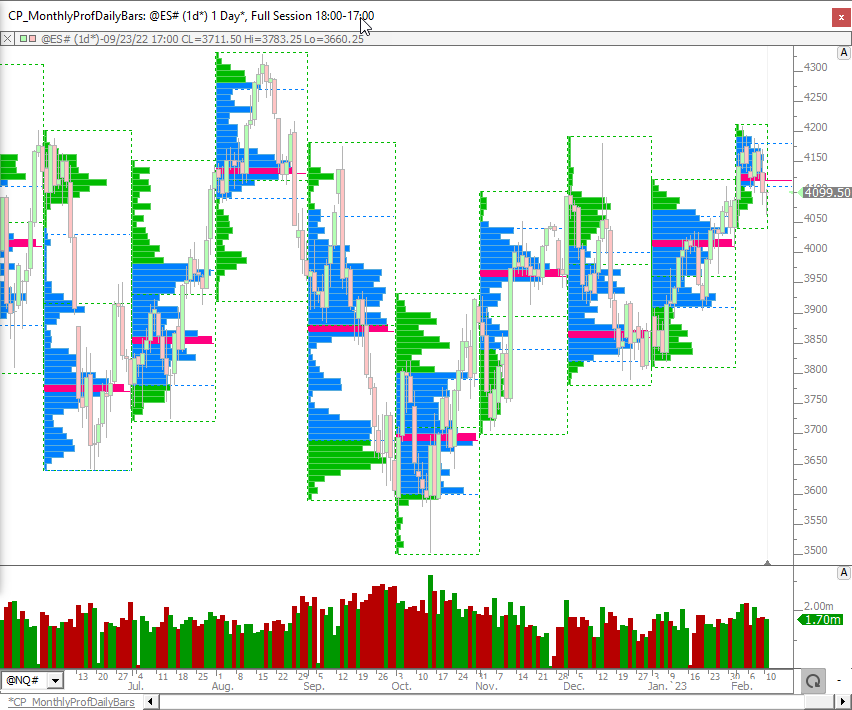Click the 4000 price axis label
This screenshot has width=852, height=710.
(816, 248)
